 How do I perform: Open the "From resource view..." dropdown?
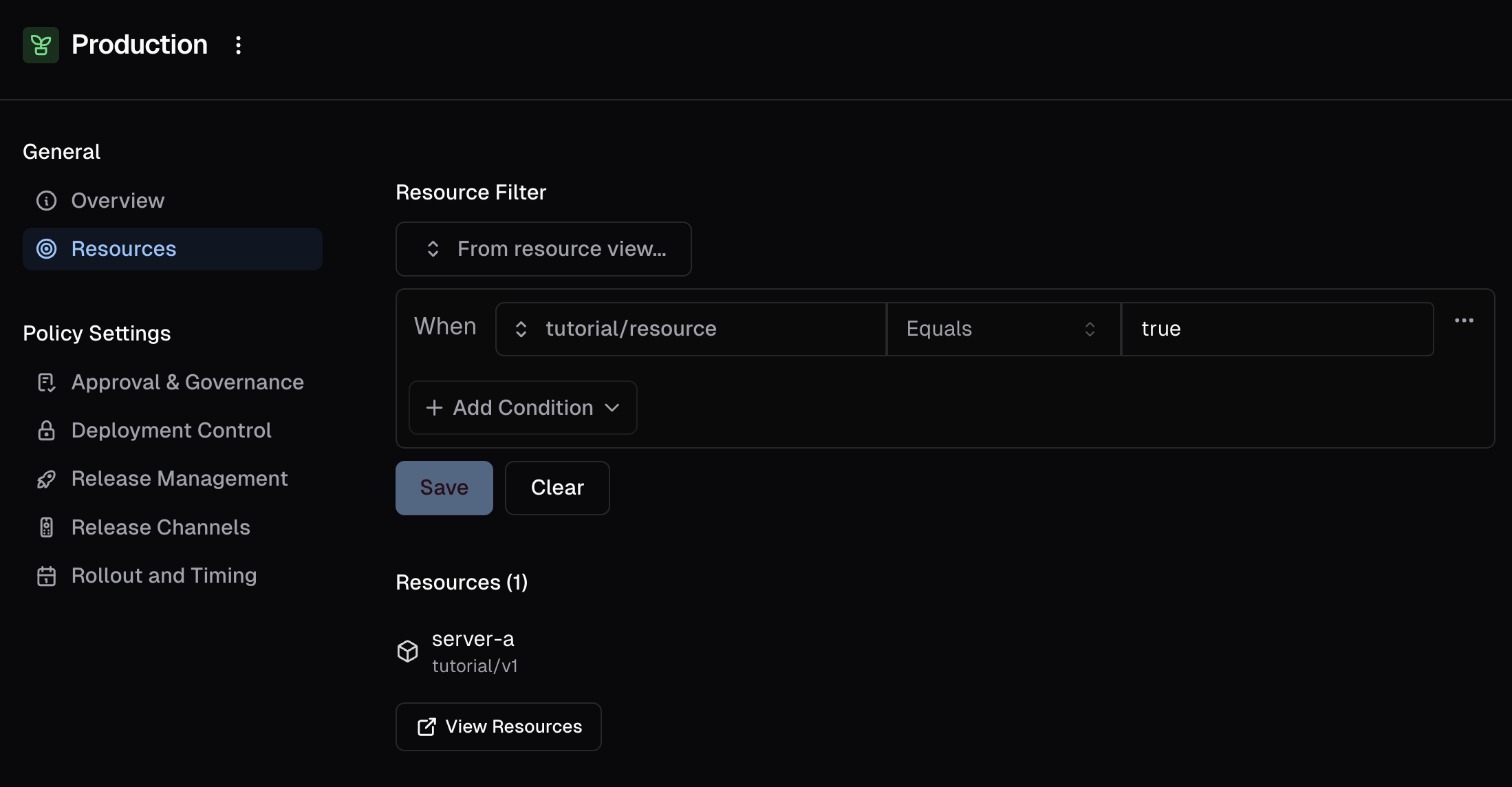(543, 249)
